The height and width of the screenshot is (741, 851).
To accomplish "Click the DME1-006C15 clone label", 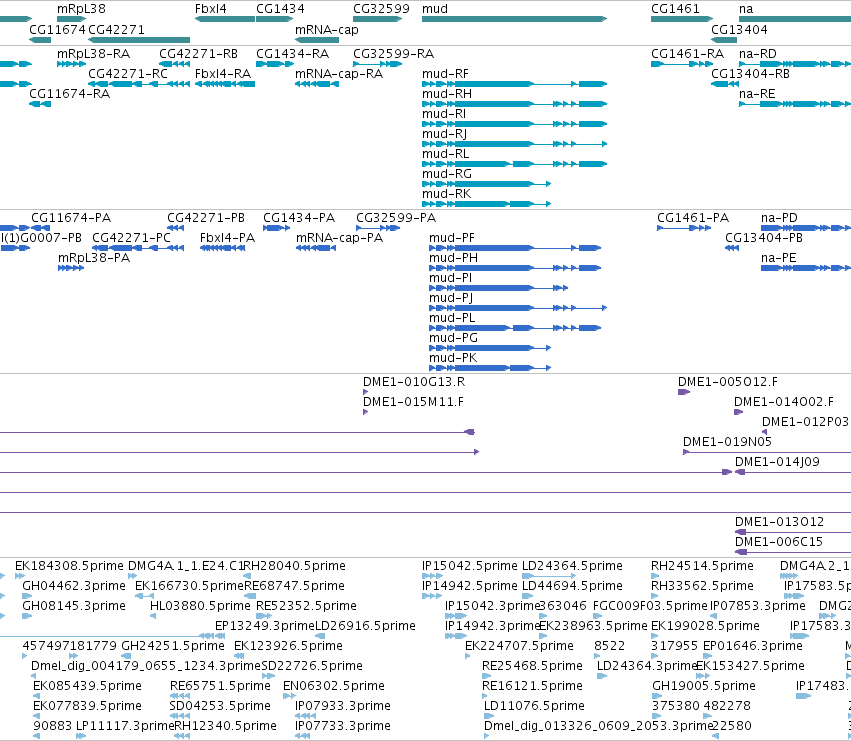I will [779, 542].
